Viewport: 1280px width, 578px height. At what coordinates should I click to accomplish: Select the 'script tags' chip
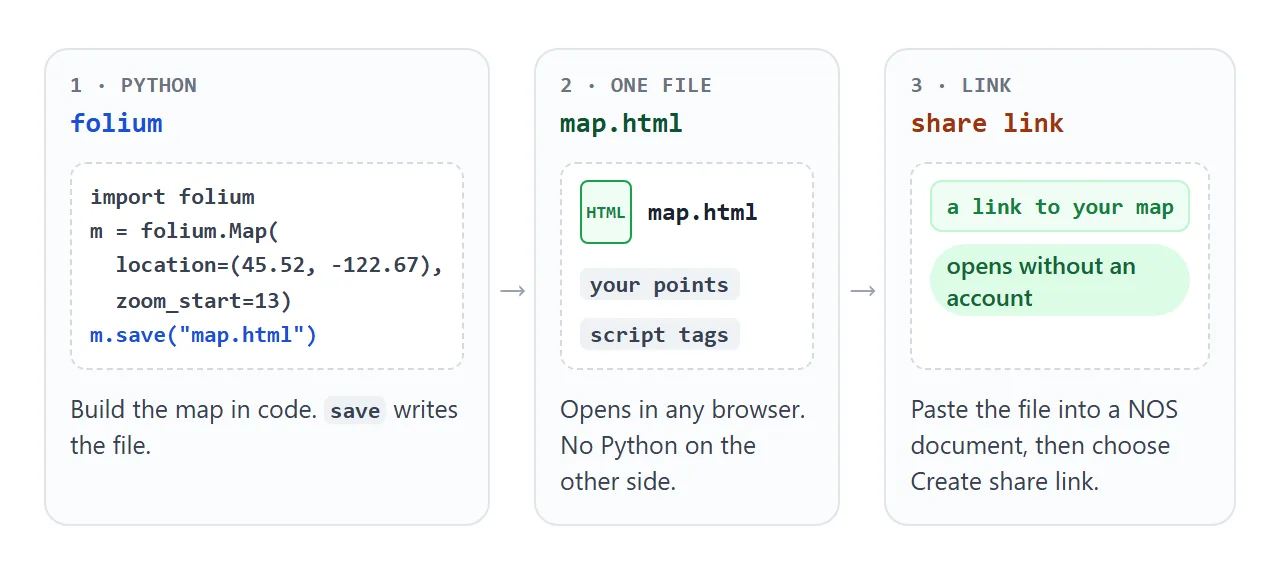click(x=659, y=334)
